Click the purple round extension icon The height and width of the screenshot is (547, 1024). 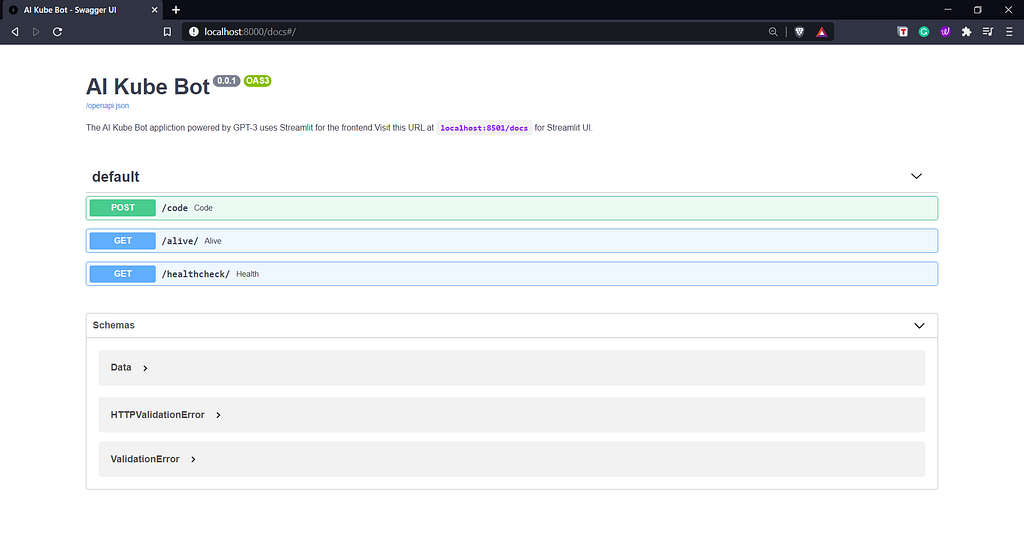point(945,31)
